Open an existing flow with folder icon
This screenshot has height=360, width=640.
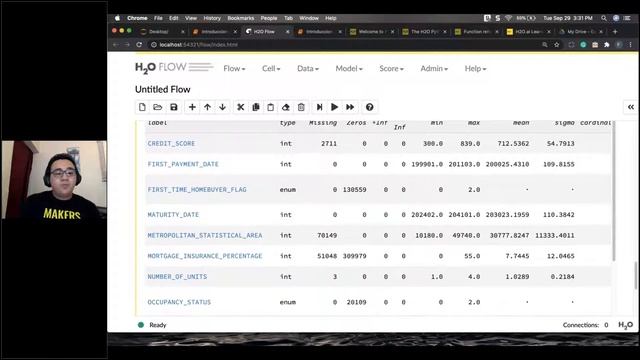coord(158,107)
